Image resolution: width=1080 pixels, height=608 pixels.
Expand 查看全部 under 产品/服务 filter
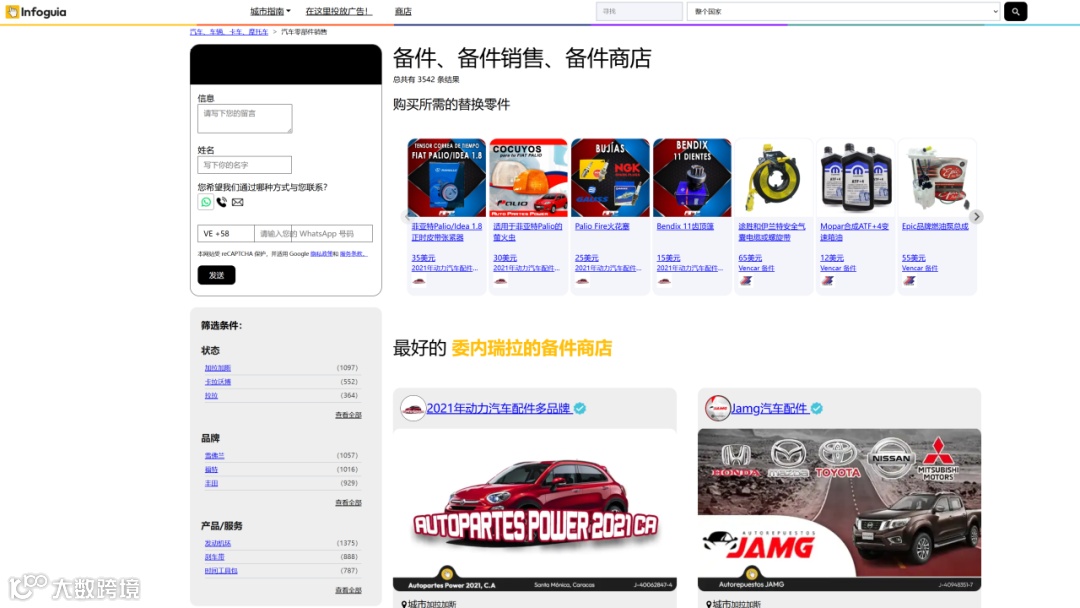[348, 590]
